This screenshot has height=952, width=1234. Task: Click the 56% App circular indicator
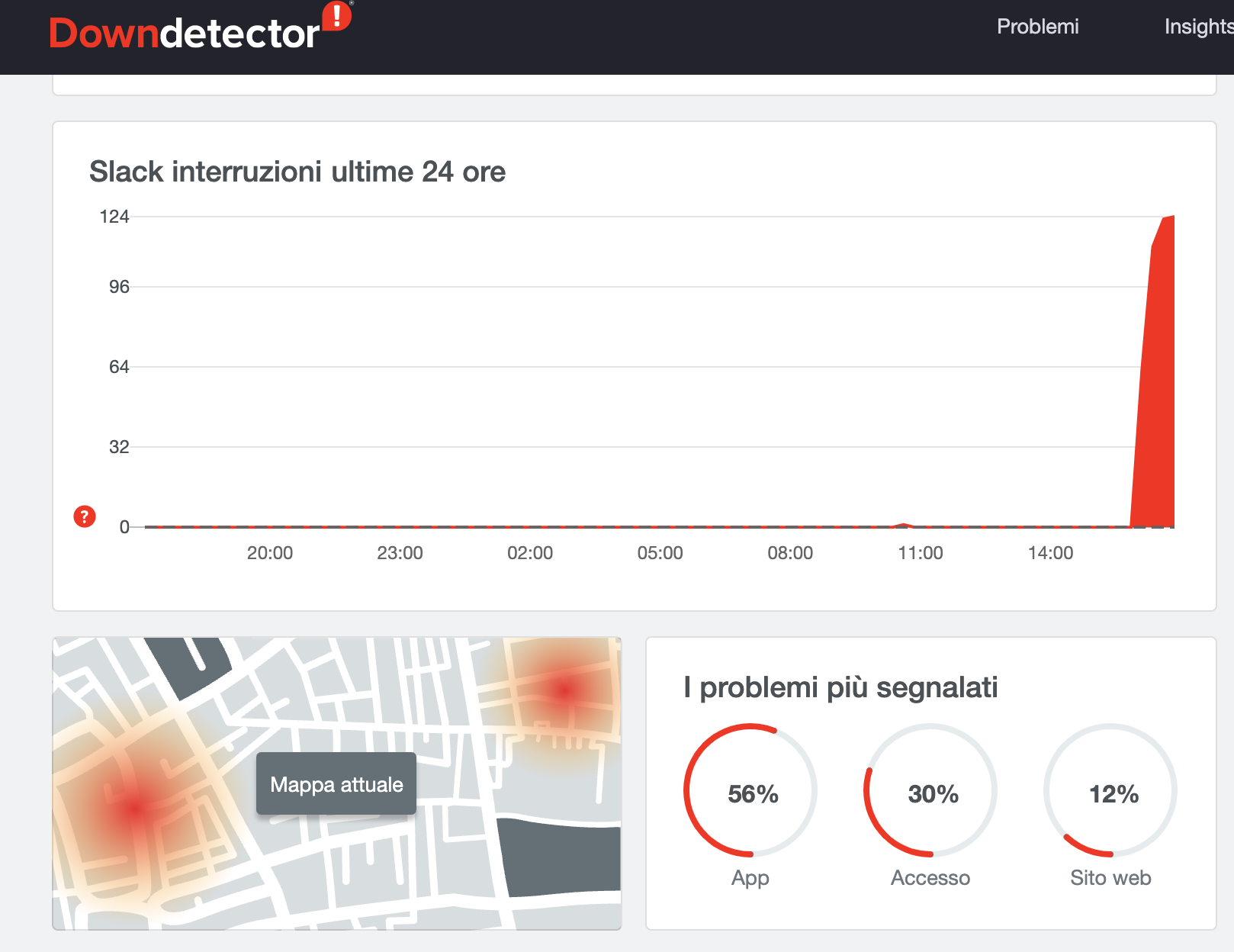pyautogui.click(x=751, y=790)
